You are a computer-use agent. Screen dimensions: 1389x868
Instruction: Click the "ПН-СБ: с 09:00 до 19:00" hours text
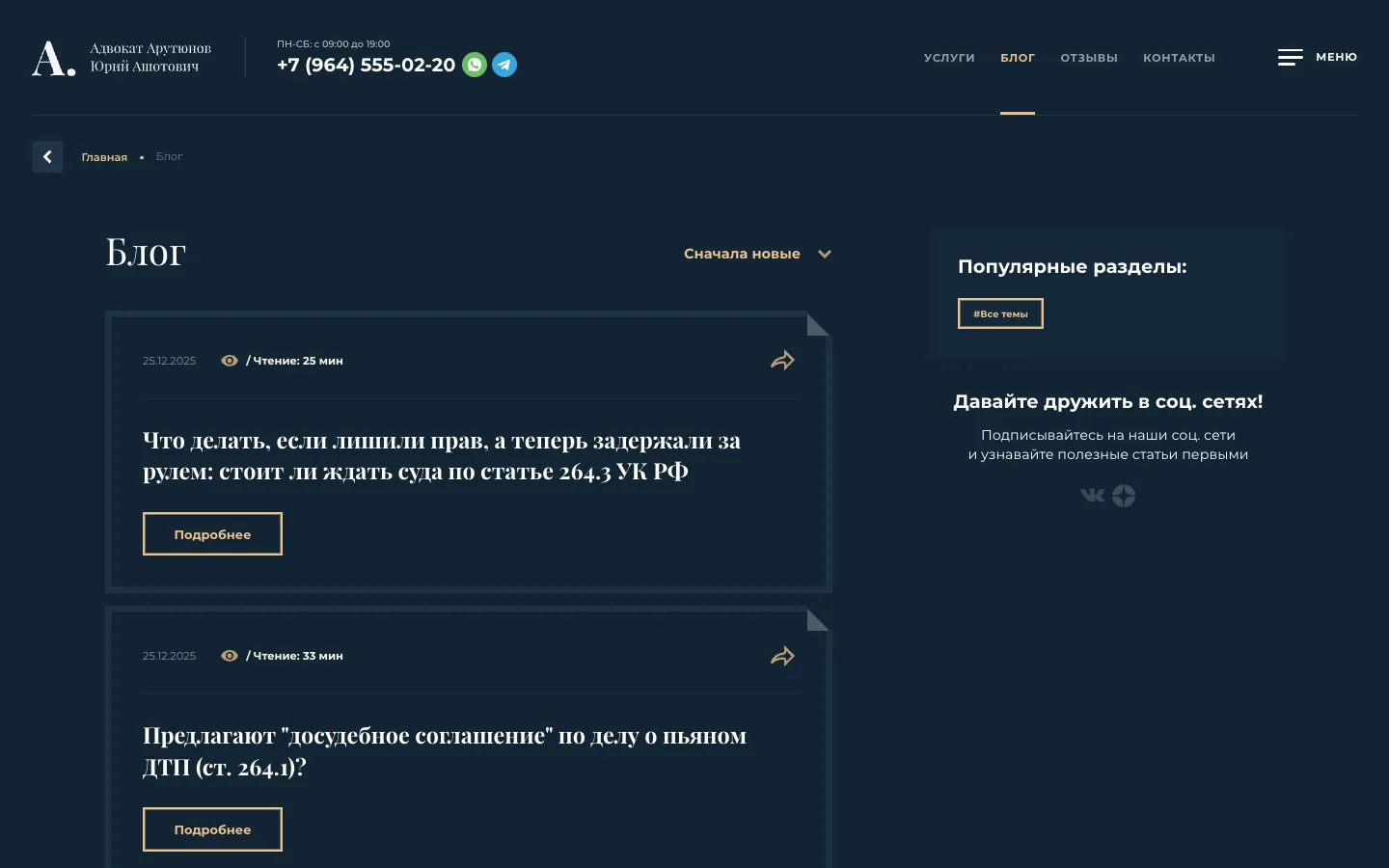coord(334,43)
